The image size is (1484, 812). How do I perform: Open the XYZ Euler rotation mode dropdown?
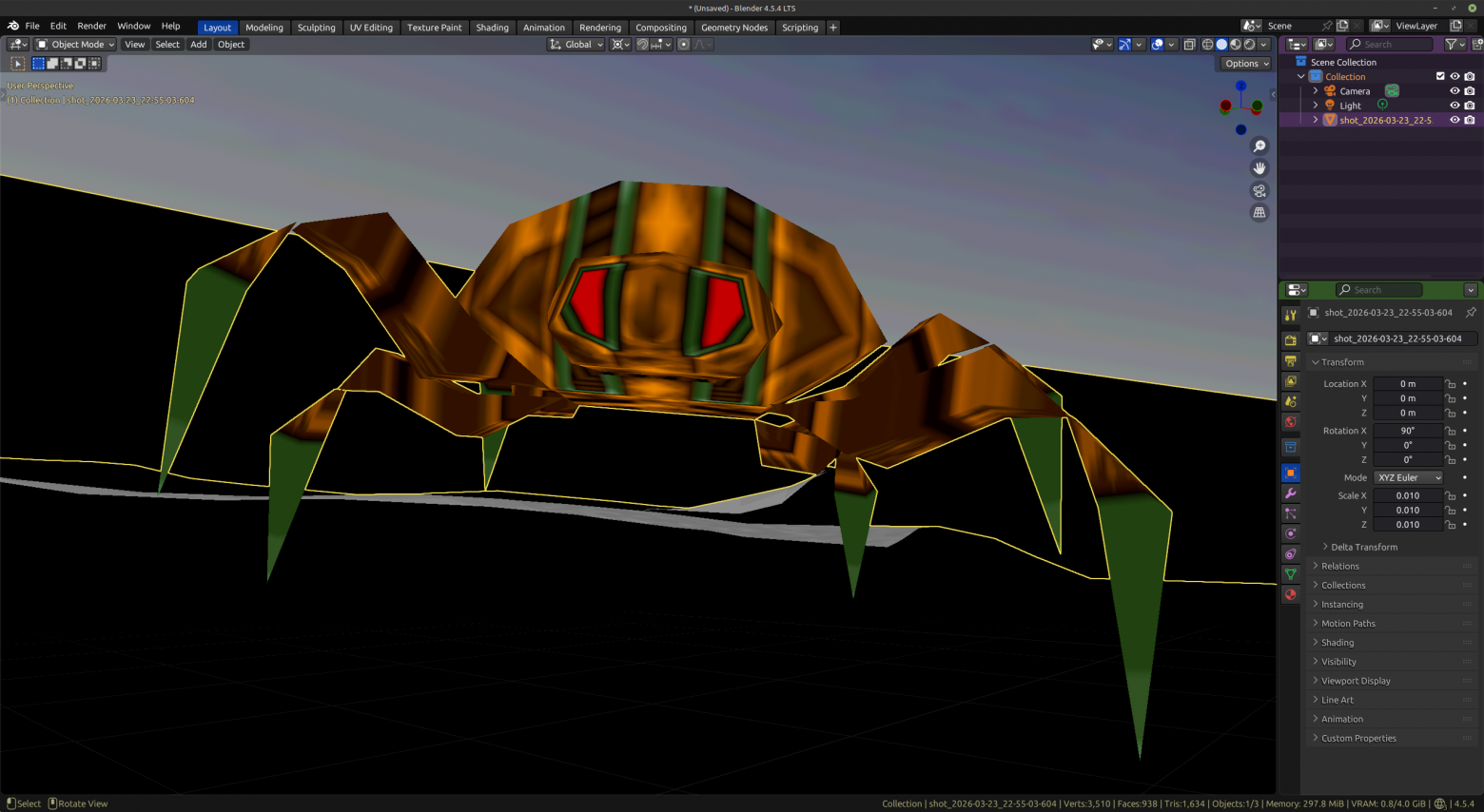1409,477
